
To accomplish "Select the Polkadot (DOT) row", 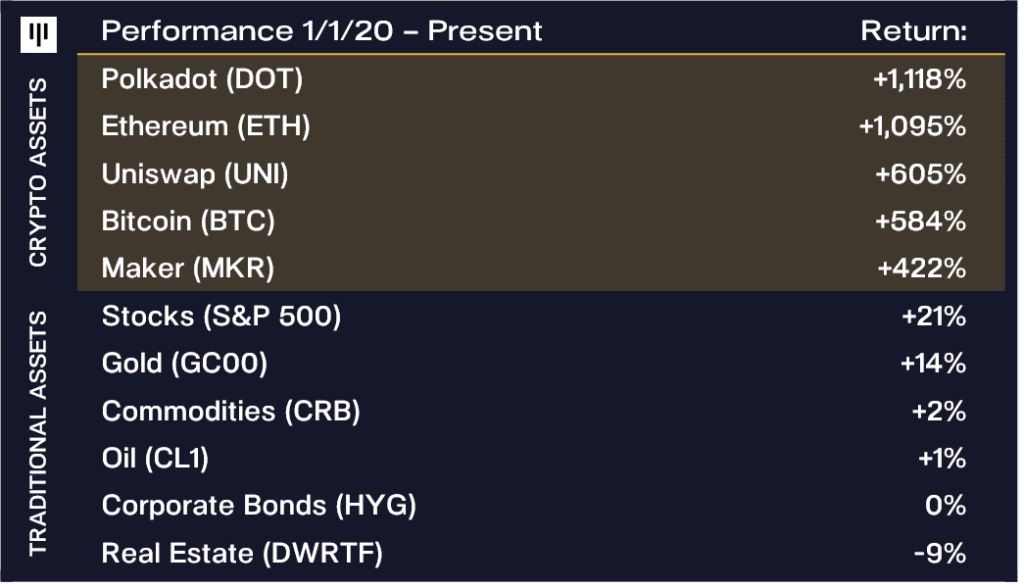I will [202, 79].
